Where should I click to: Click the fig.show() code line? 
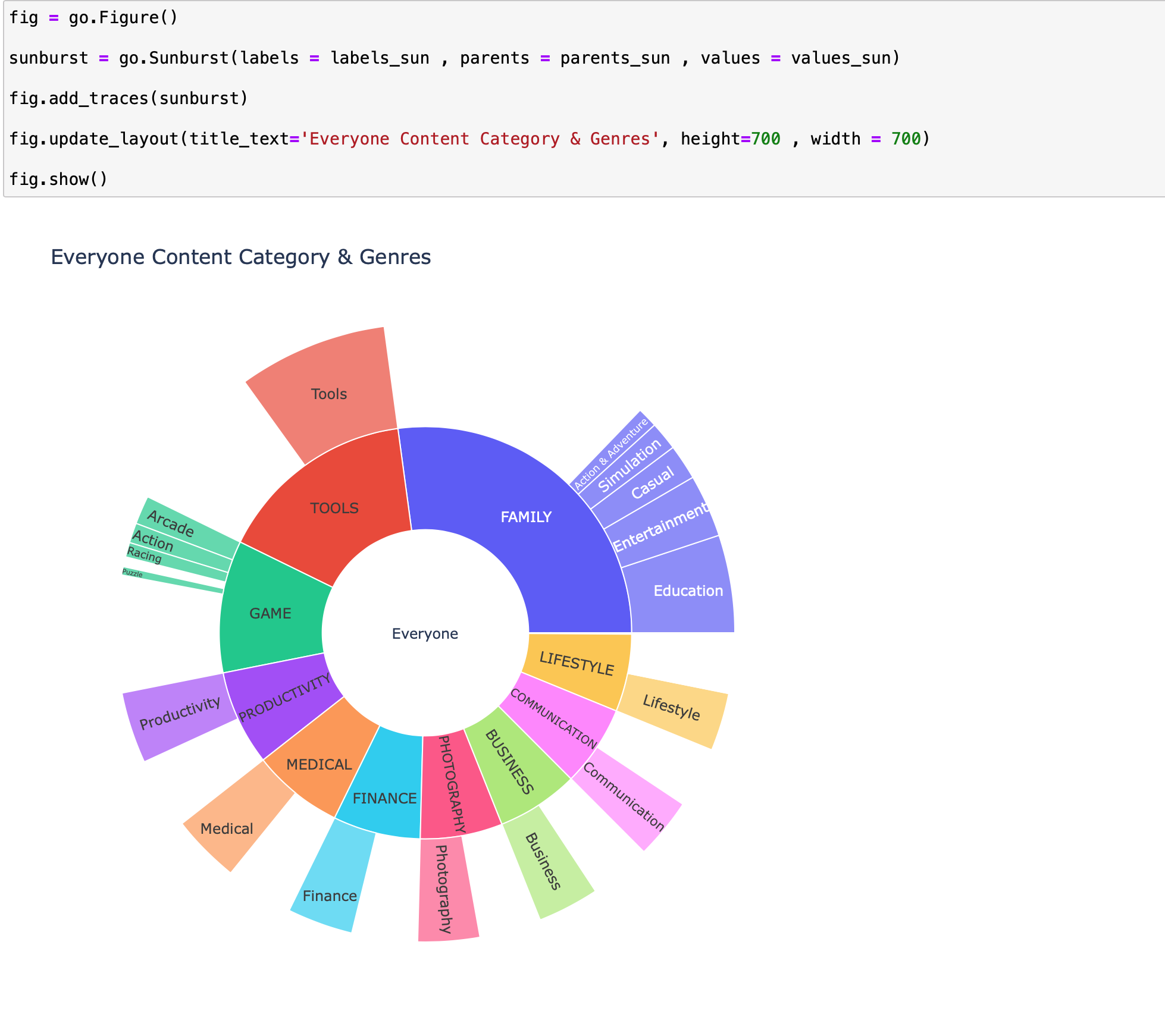(x=58, y=179)
